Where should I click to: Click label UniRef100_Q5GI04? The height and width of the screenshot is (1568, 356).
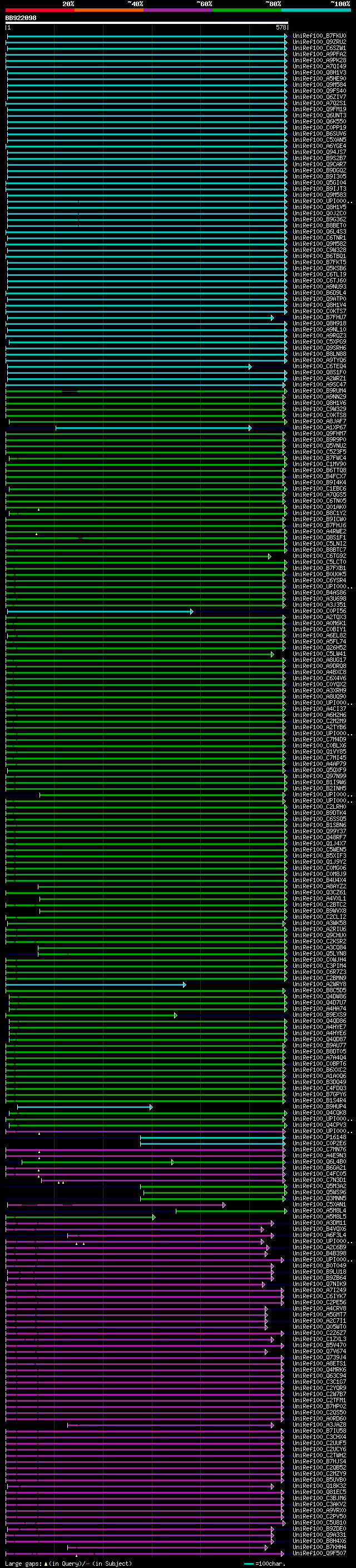tap(319, 182)
